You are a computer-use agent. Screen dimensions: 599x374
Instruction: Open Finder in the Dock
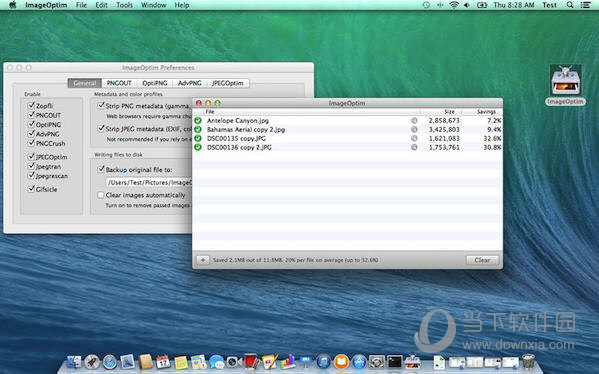tap(74, 361)
